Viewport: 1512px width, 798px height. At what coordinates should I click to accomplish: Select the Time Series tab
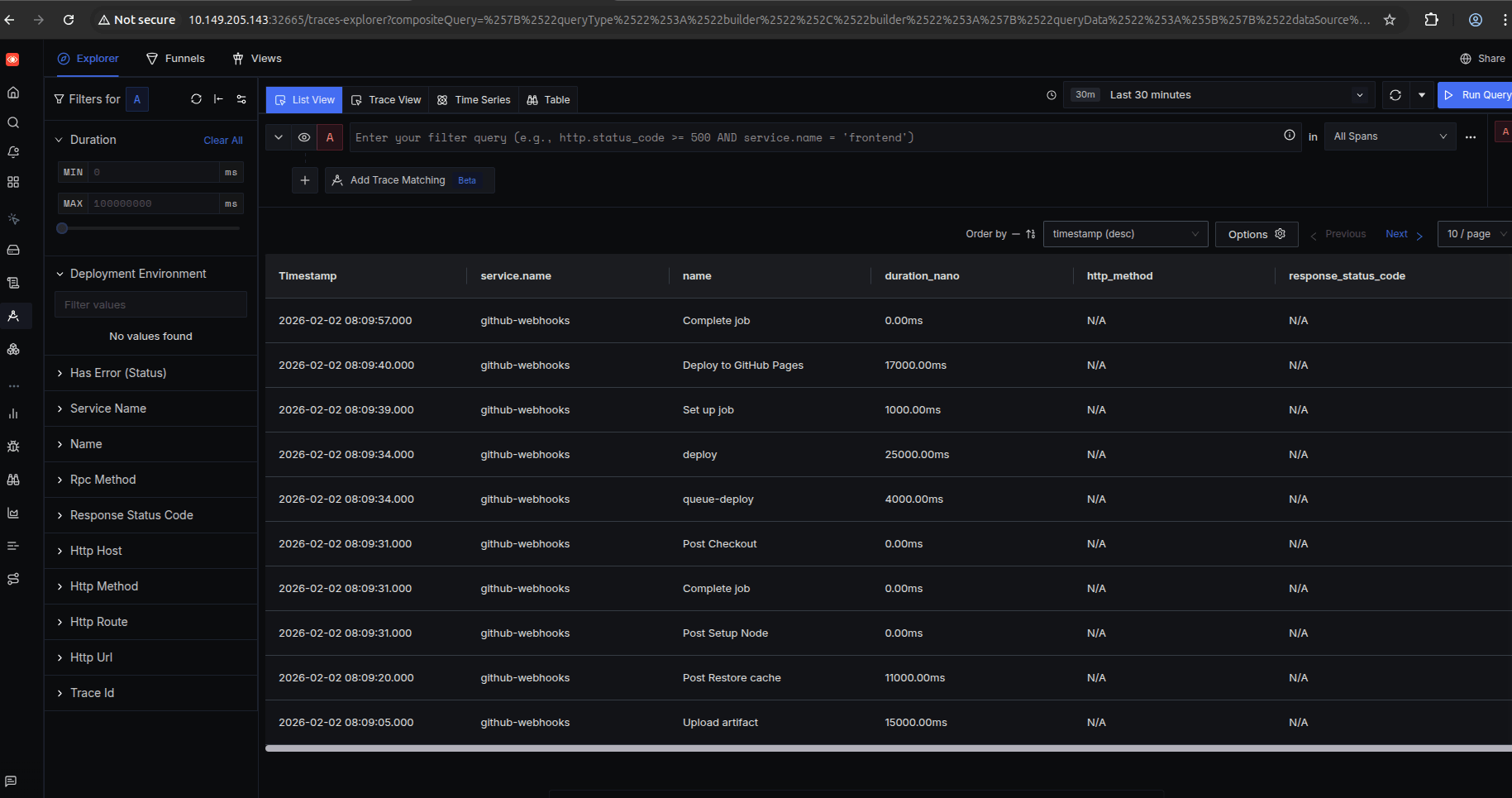[474, 100]
